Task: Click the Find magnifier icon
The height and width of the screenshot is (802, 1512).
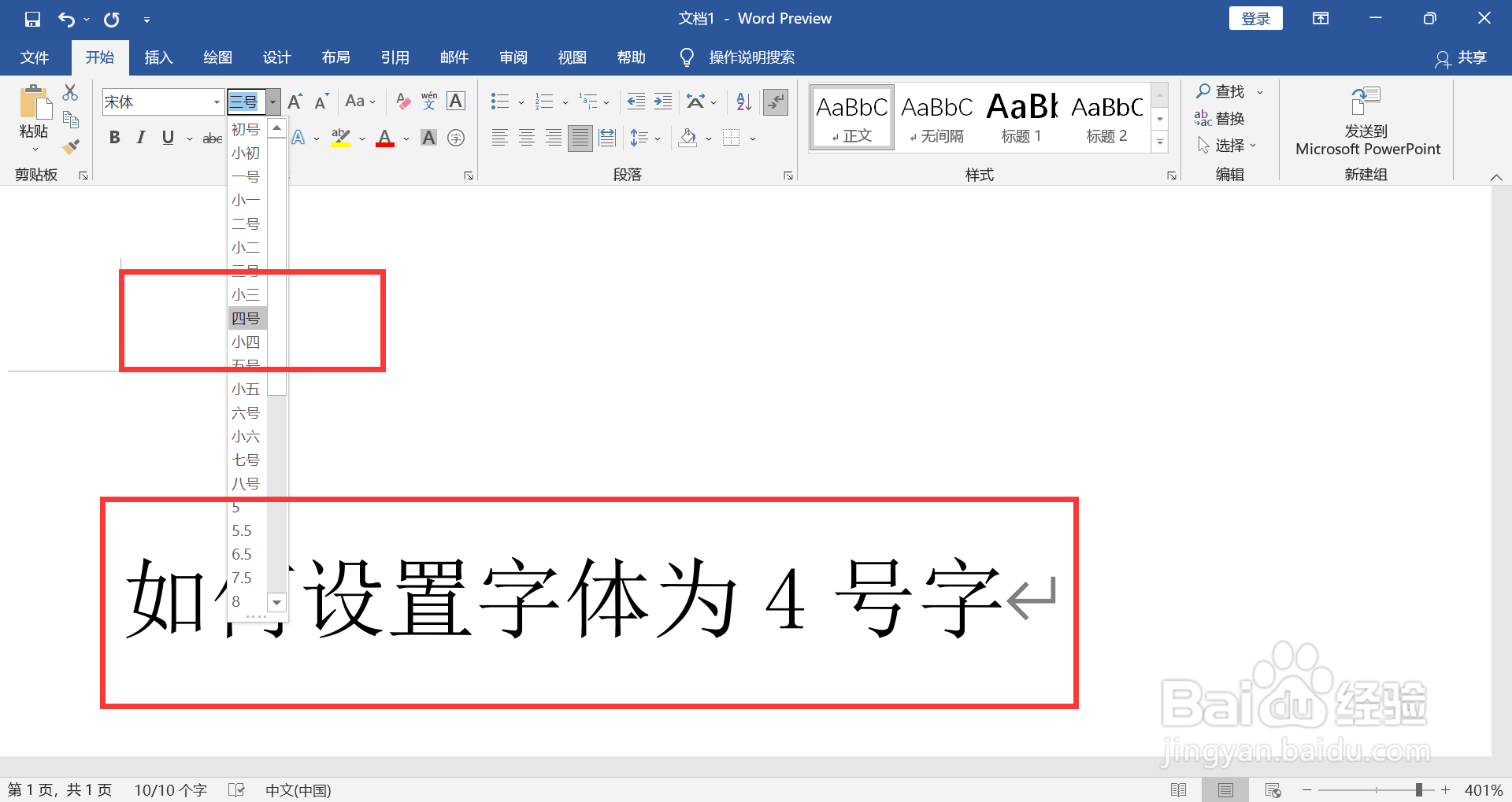Action: pyautogui.click(x=1203, y=91)
